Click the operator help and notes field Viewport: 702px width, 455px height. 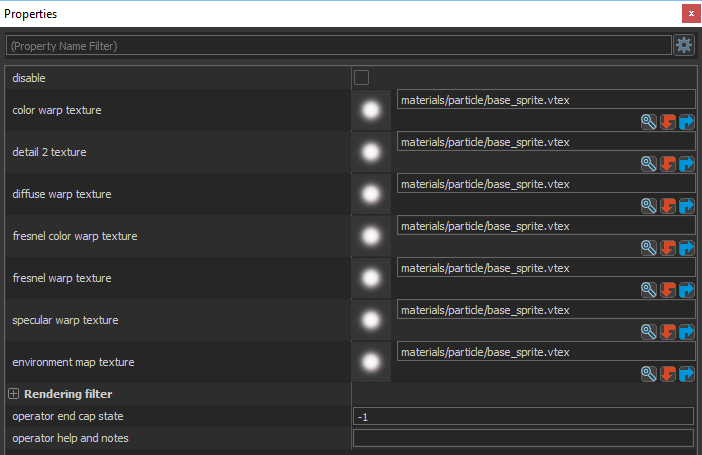pyautogui.click(x=523, y=438)
